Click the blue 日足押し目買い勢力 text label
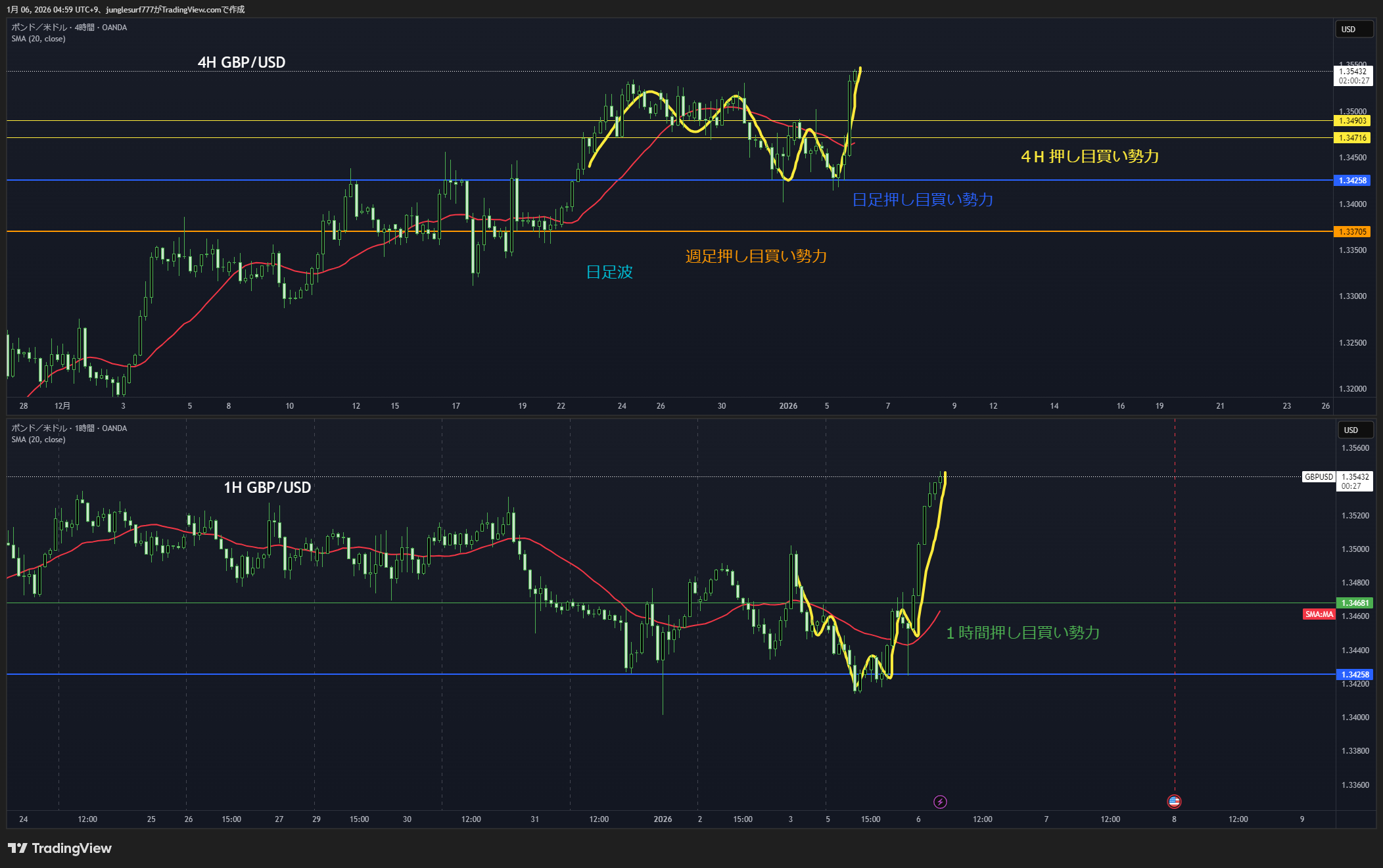Viewport: 1383px width, 868px height. (x=922, y=200)
